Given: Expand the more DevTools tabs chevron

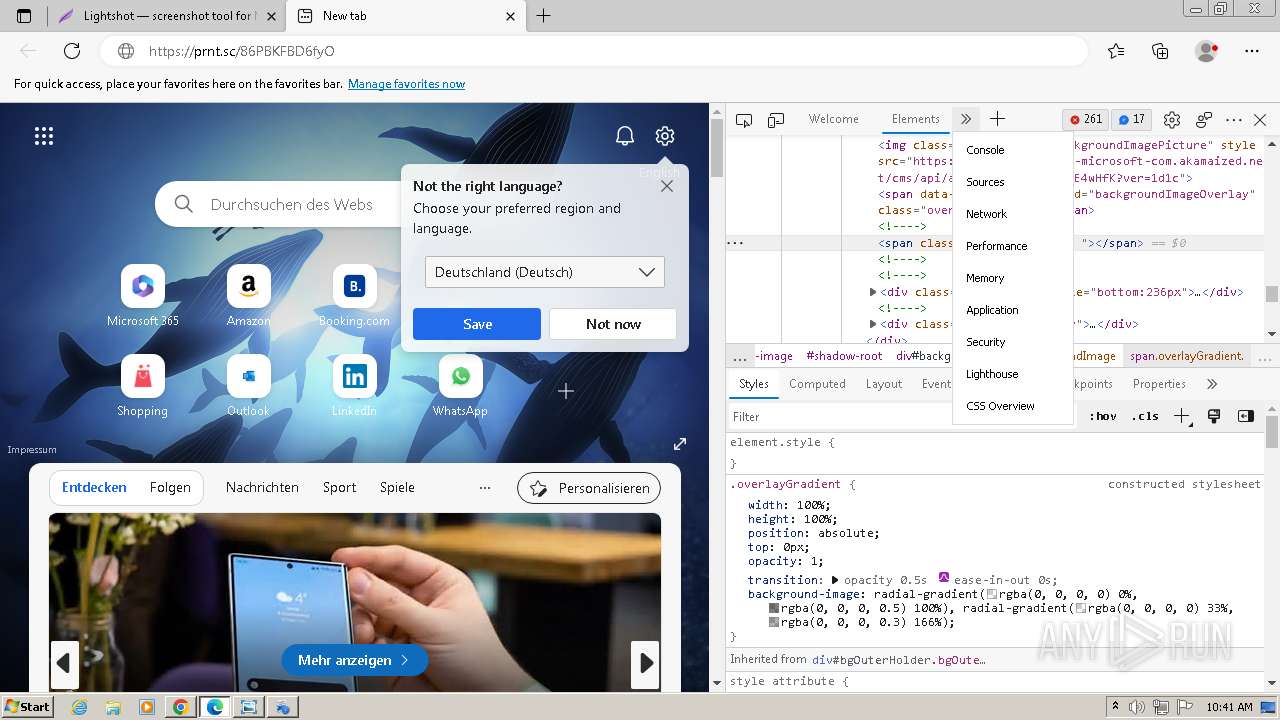Looking at the screenshot, I should 965,119.
